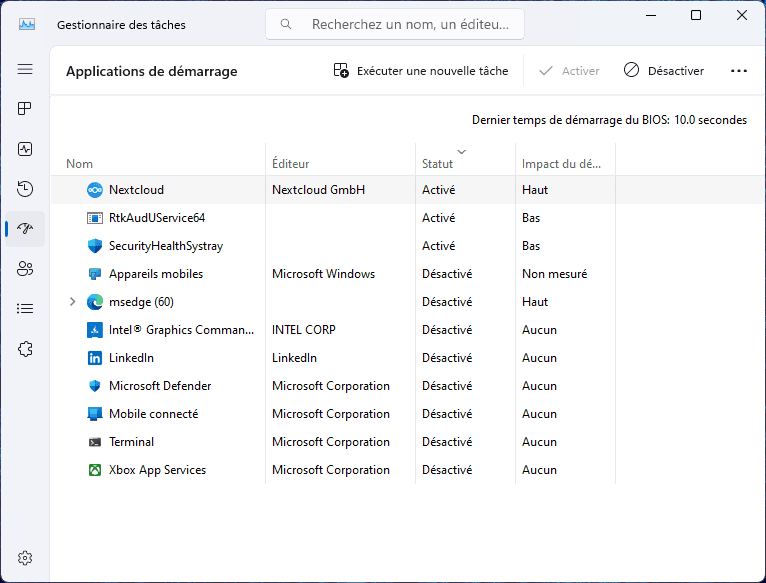This screenshot has width=766, height=583.
Task: Click the Intel Graphics Command icon
Action: (x=95, y=330)
